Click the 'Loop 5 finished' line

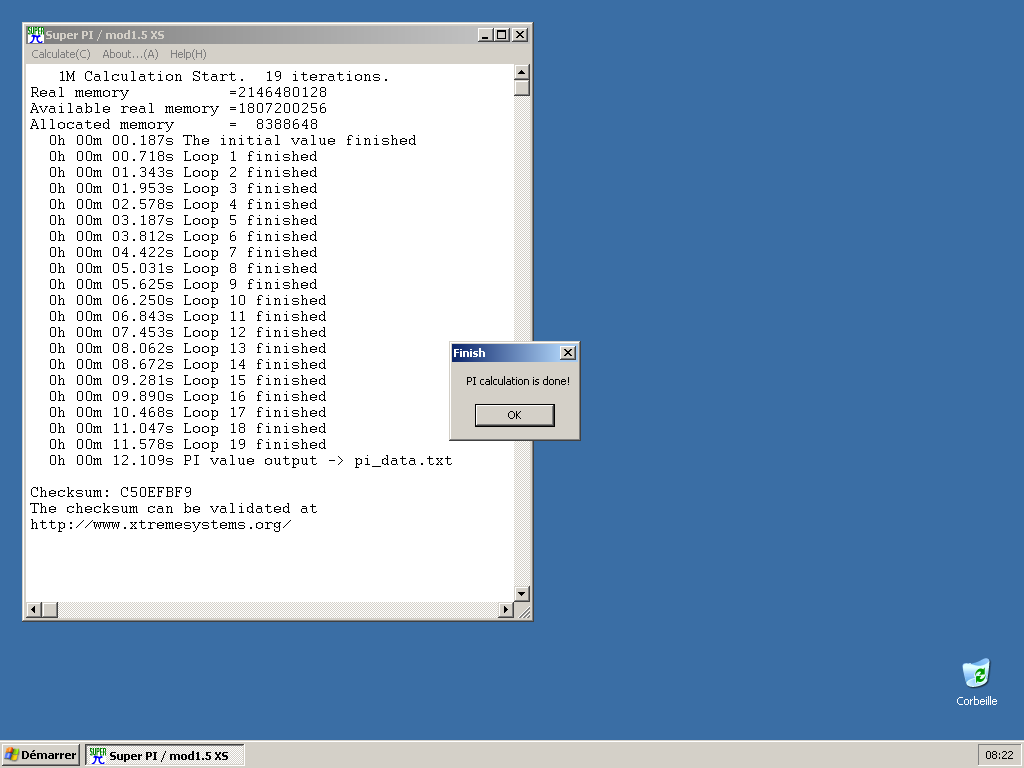(183, 221)
